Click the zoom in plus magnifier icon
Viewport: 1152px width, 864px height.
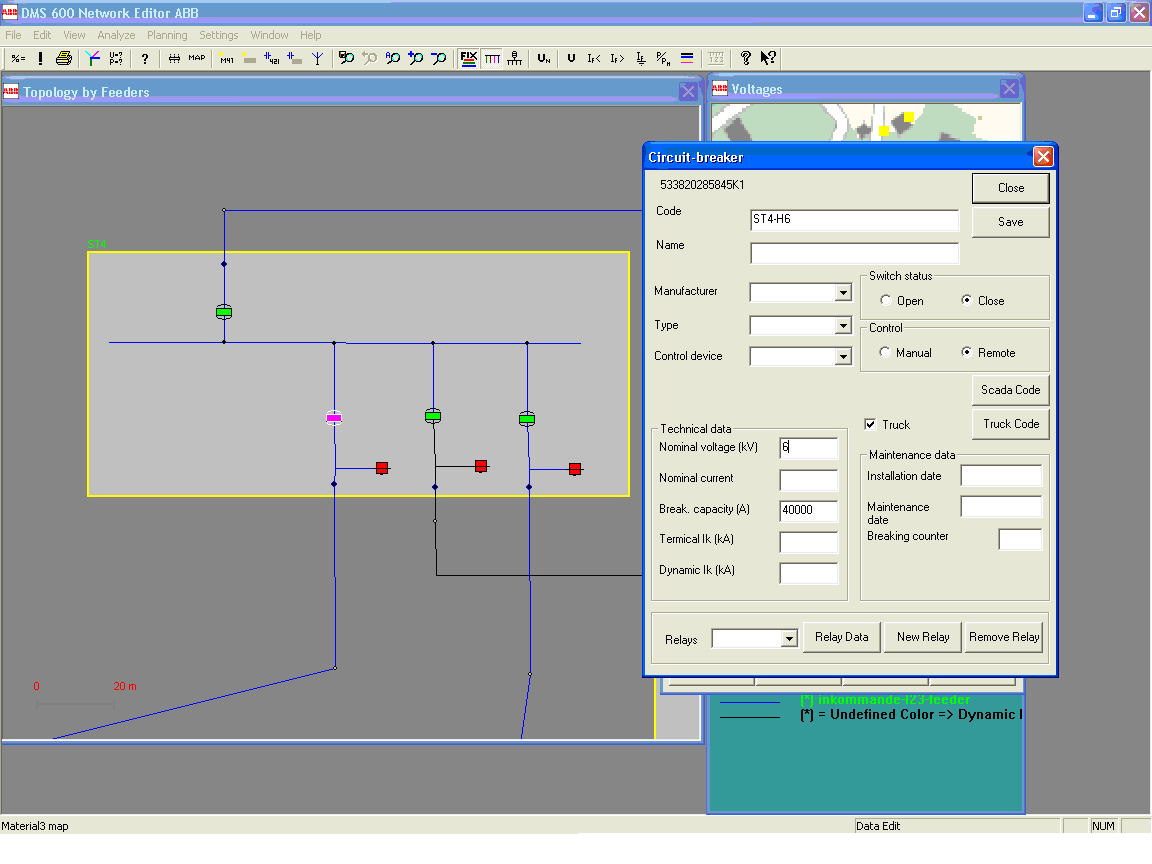pos(416,58)
